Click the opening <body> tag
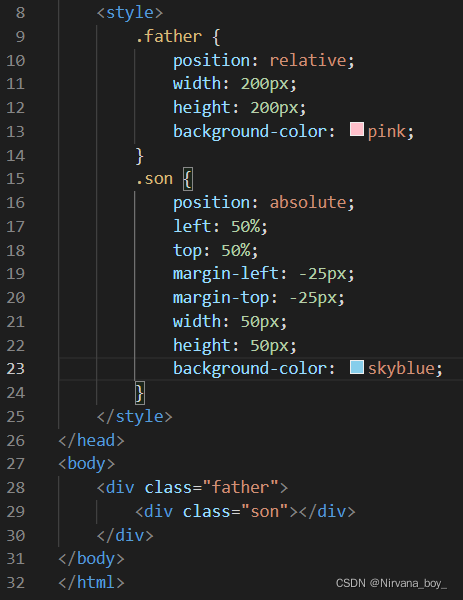Screen dimensions: 463x600 (86, 464)
